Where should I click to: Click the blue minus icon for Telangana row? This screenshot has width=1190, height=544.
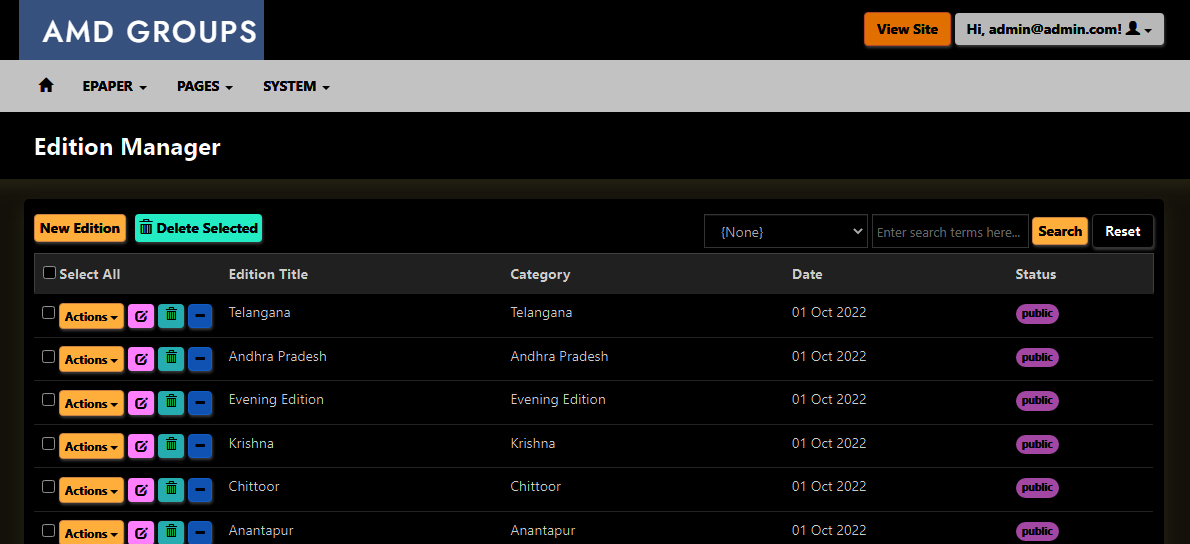tap(200, 316)
